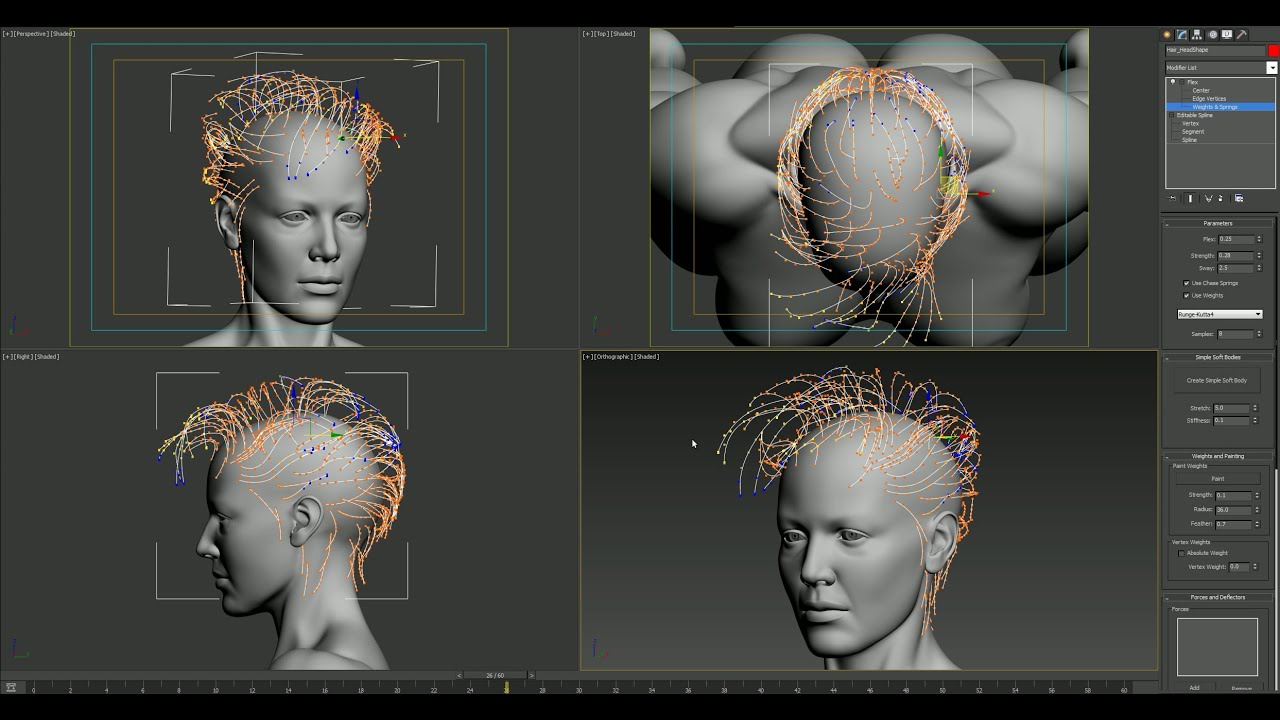Open the Display command panel tab
Image resolution: width=1280 pixels, height=720 pixels.
pyautogui.click(x=1227, y=34)
